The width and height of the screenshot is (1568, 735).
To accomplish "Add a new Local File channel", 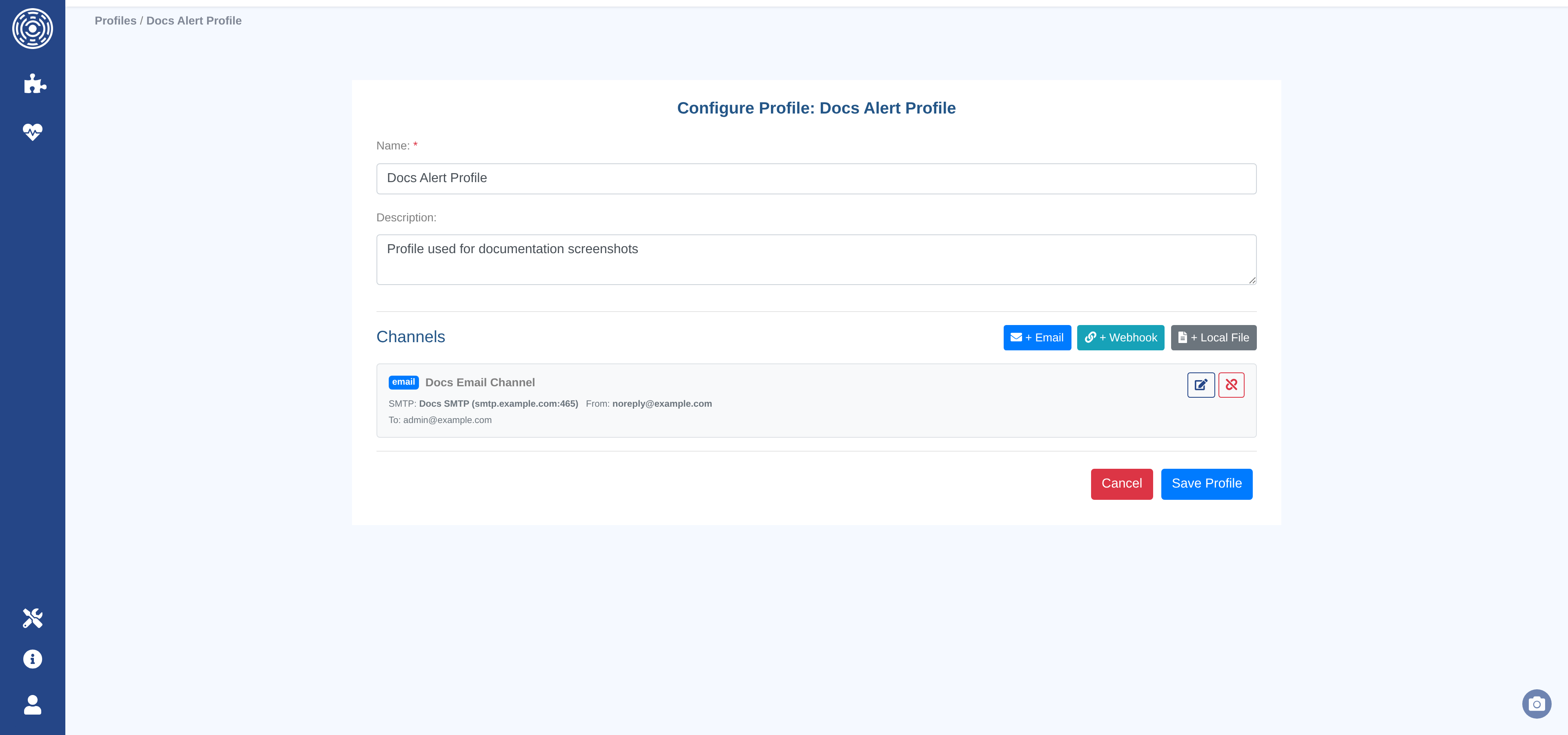I will point(1213,338).
